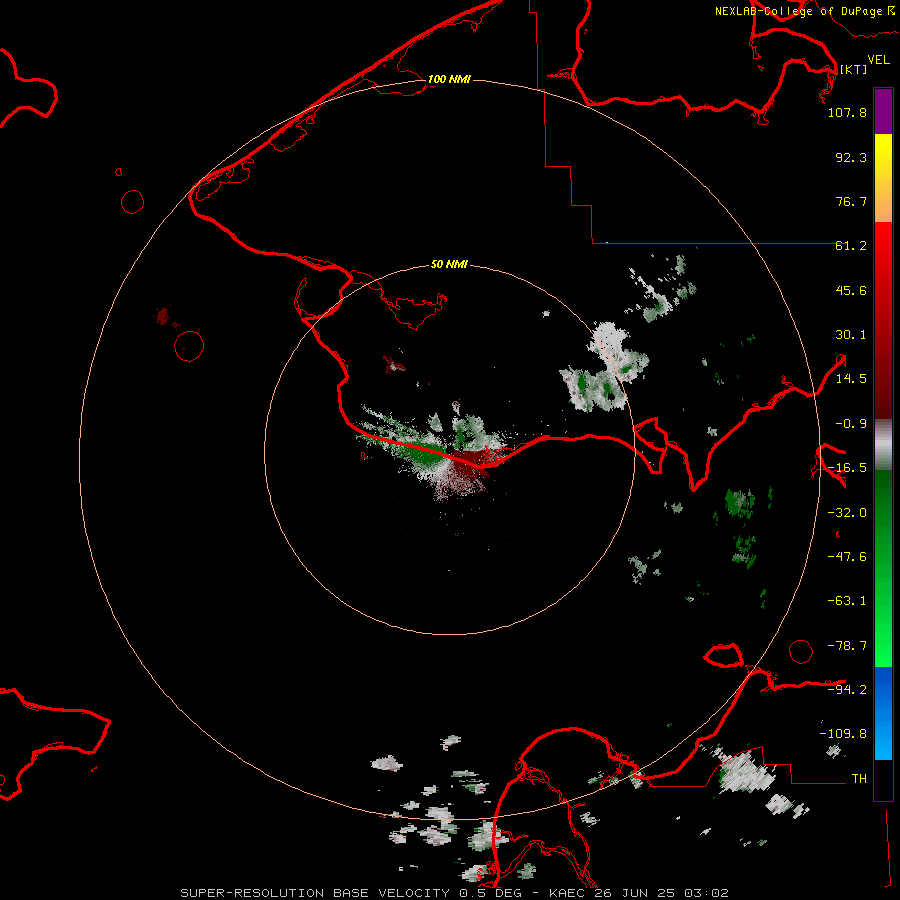Click the 92.3 legend value
The image size is (900, 900).
851,157
